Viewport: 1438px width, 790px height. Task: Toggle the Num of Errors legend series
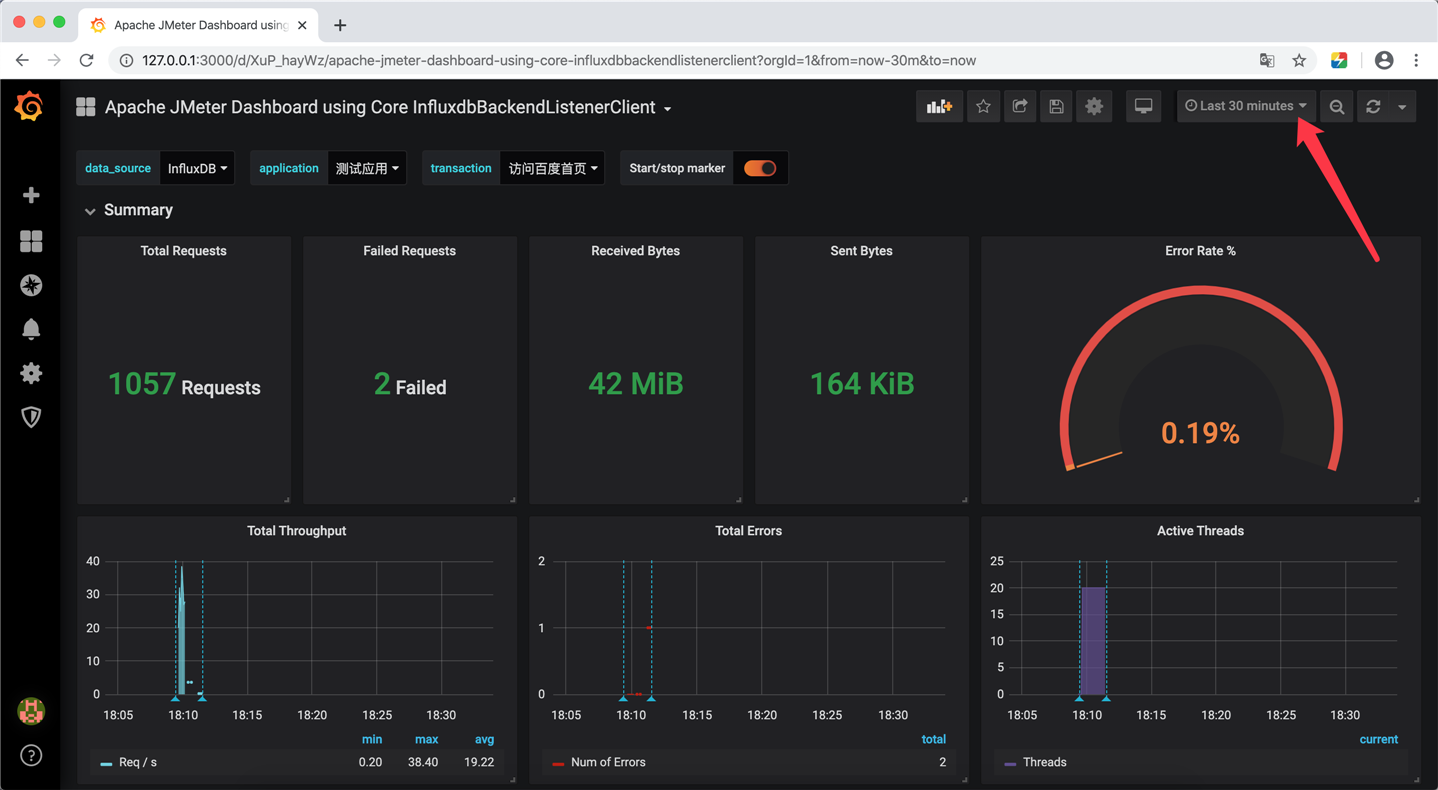(x=608, y=762)
